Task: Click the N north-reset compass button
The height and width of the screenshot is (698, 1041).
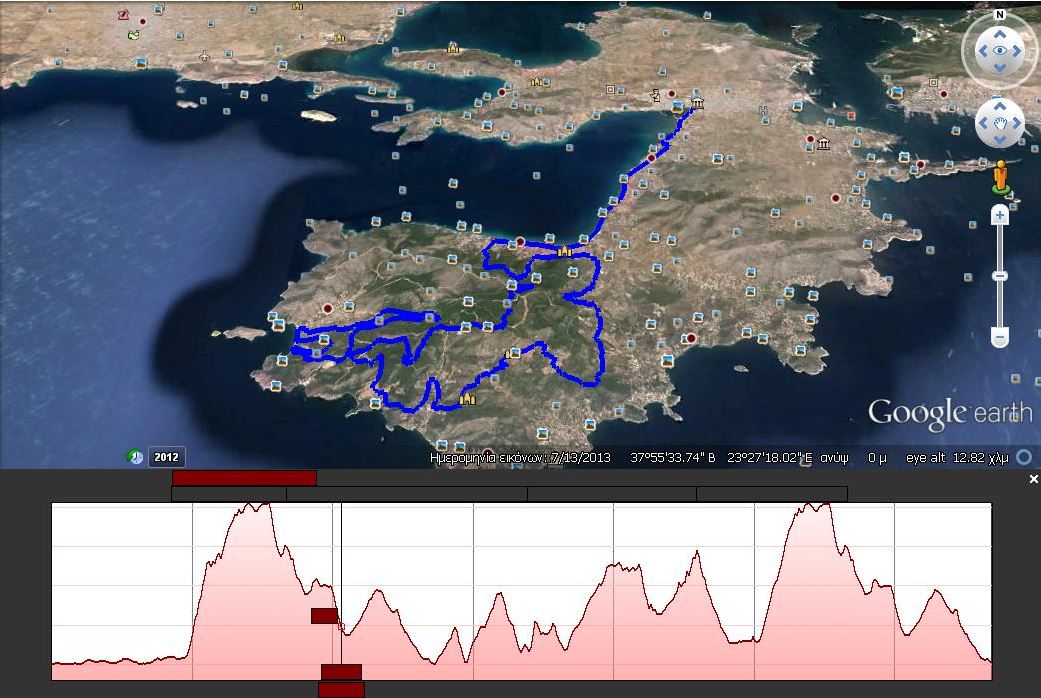Action: 999,15
